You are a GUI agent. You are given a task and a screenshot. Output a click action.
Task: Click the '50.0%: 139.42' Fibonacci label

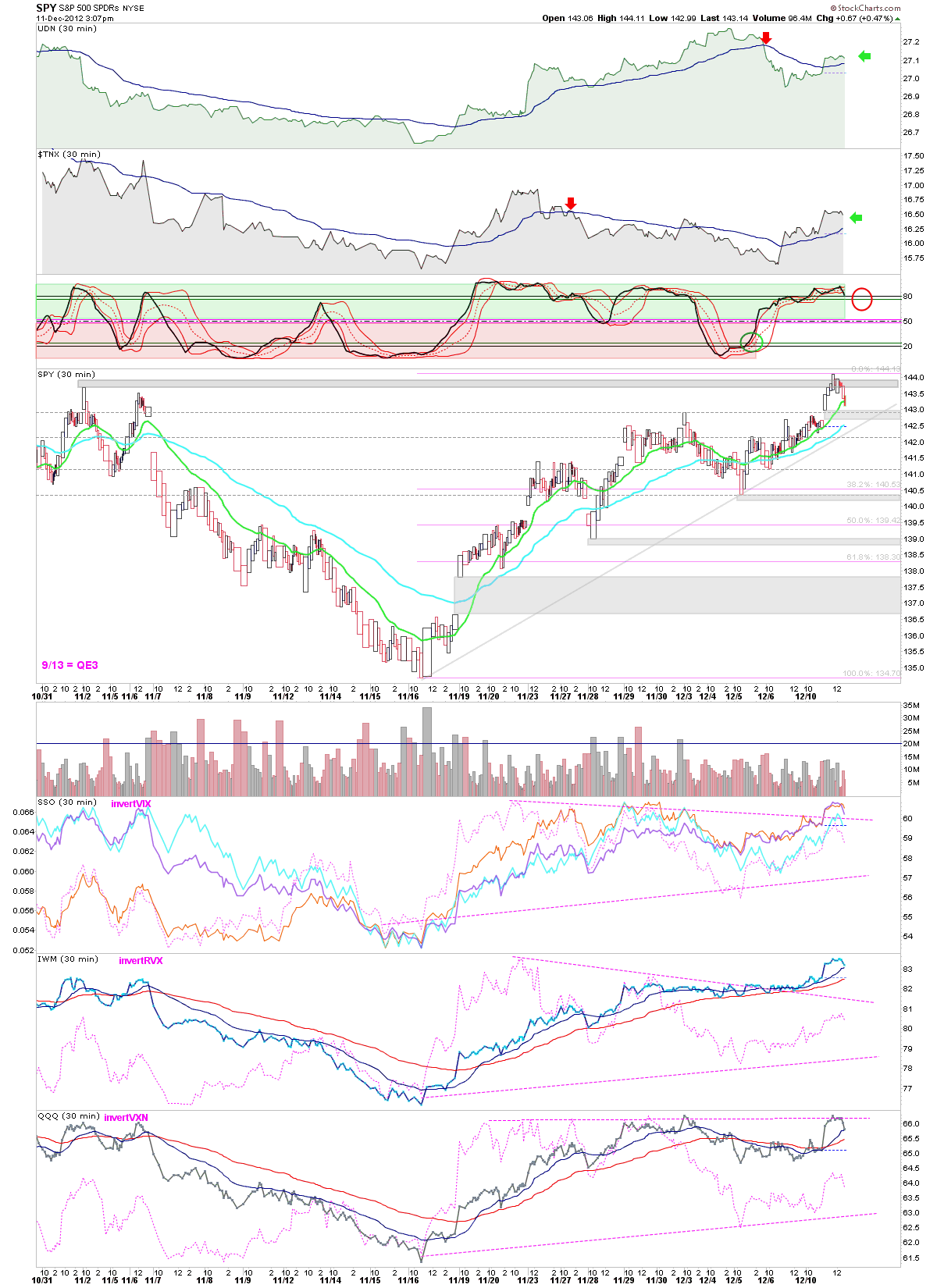click(x=873, y=520)
